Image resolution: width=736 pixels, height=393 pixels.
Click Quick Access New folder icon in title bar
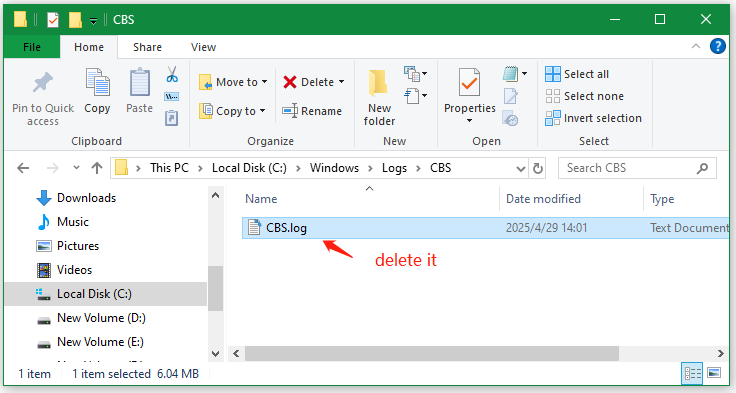coord(75,20)
